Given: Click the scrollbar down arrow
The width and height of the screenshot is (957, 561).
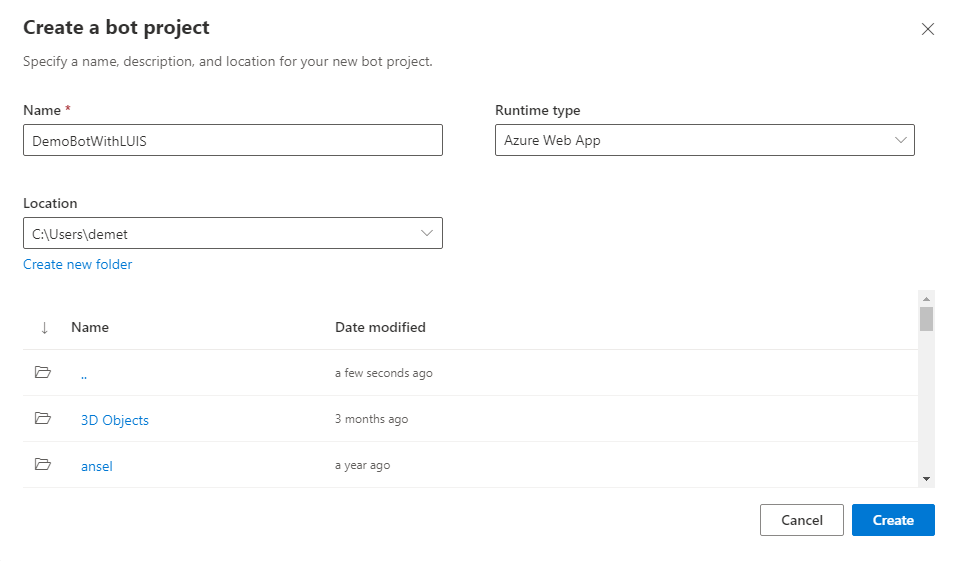Looking at the screenshot, I should (926, 479).
